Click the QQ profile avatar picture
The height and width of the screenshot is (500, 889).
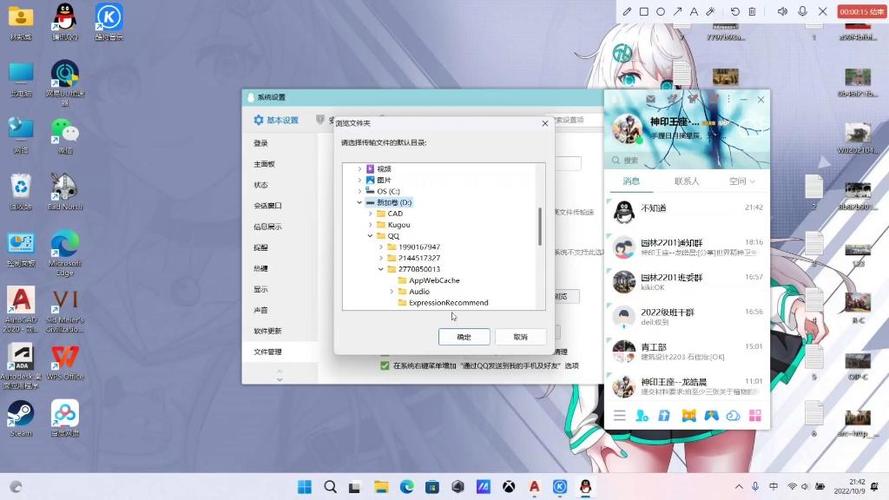point(627,128)
